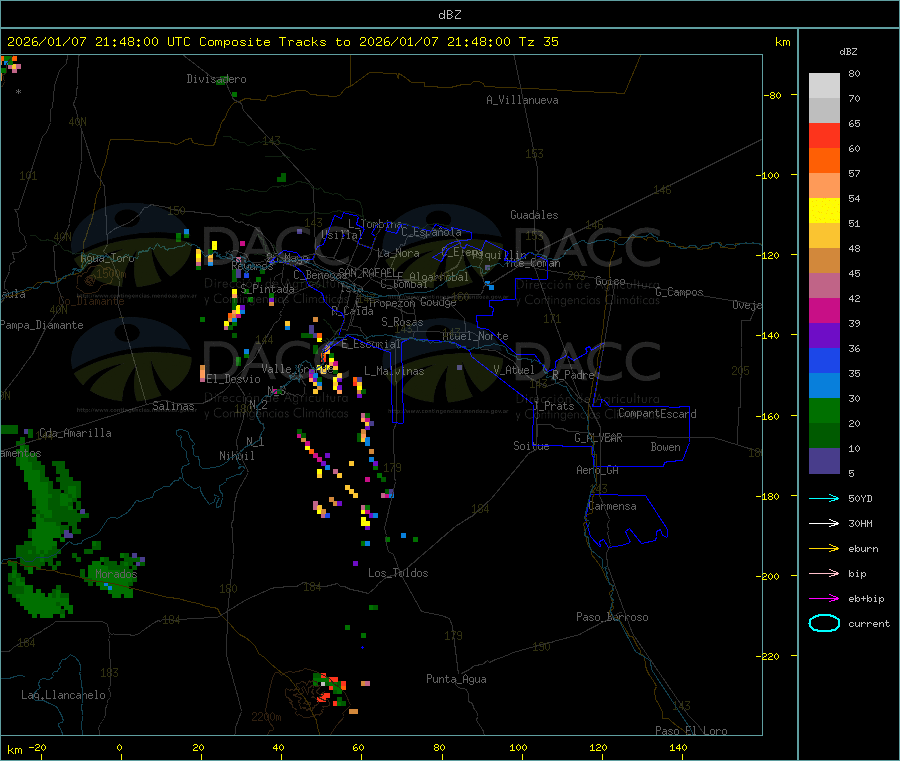The height and width of the screenshot is (761, 900).
Task: Click the Guadales map label
Action: [x=534, y=215]
